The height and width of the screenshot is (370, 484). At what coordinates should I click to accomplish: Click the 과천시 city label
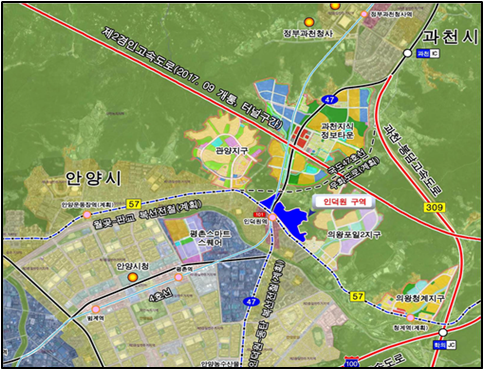(451, 37)
